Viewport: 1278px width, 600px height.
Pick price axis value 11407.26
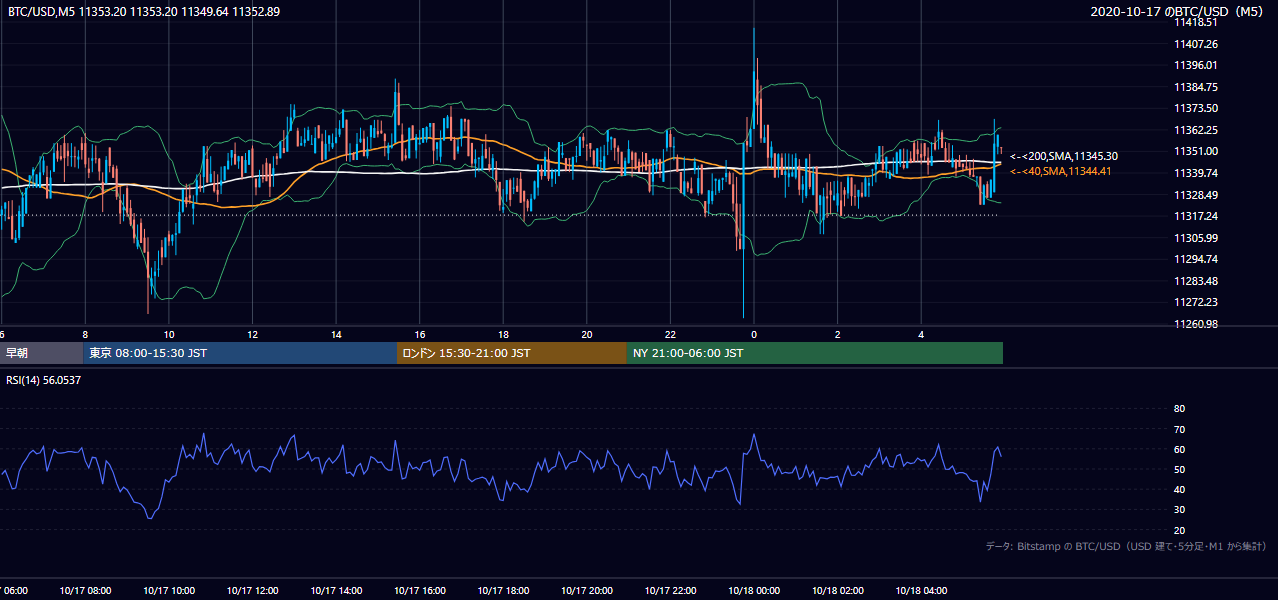pyautogui.click(x=1197, y=44)
